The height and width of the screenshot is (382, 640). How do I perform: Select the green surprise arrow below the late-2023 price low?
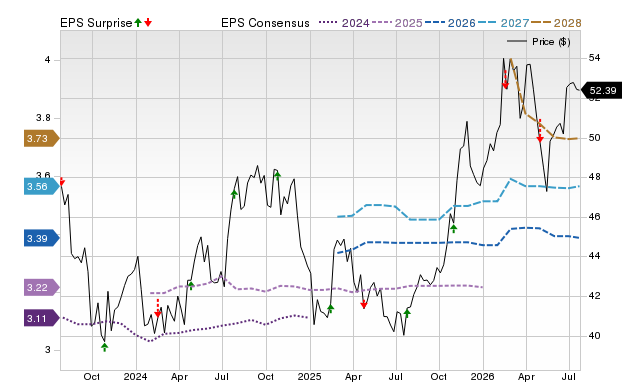pos(104,347)
